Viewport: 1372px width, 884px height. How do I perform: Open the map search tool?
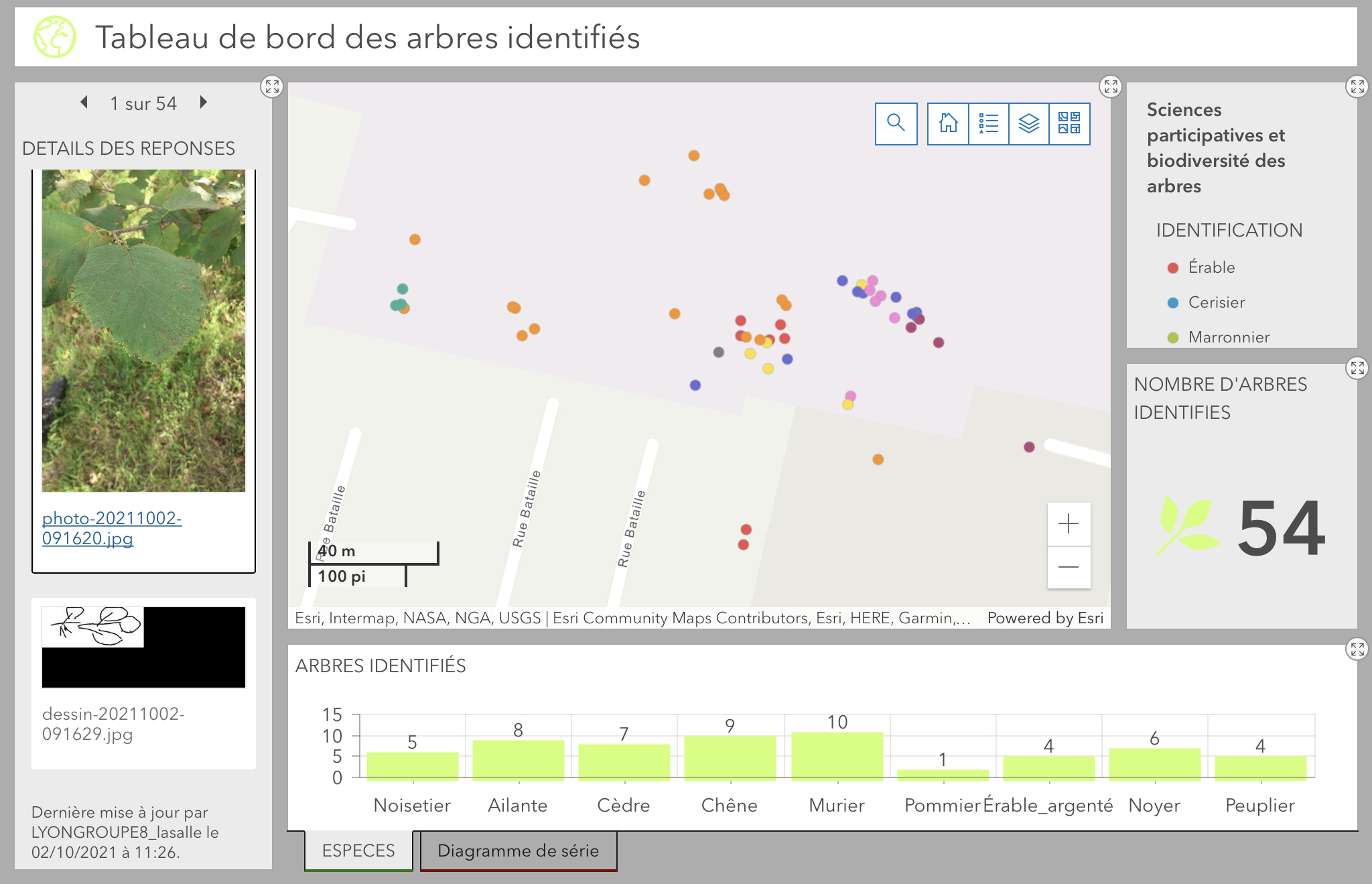(896, 123)
